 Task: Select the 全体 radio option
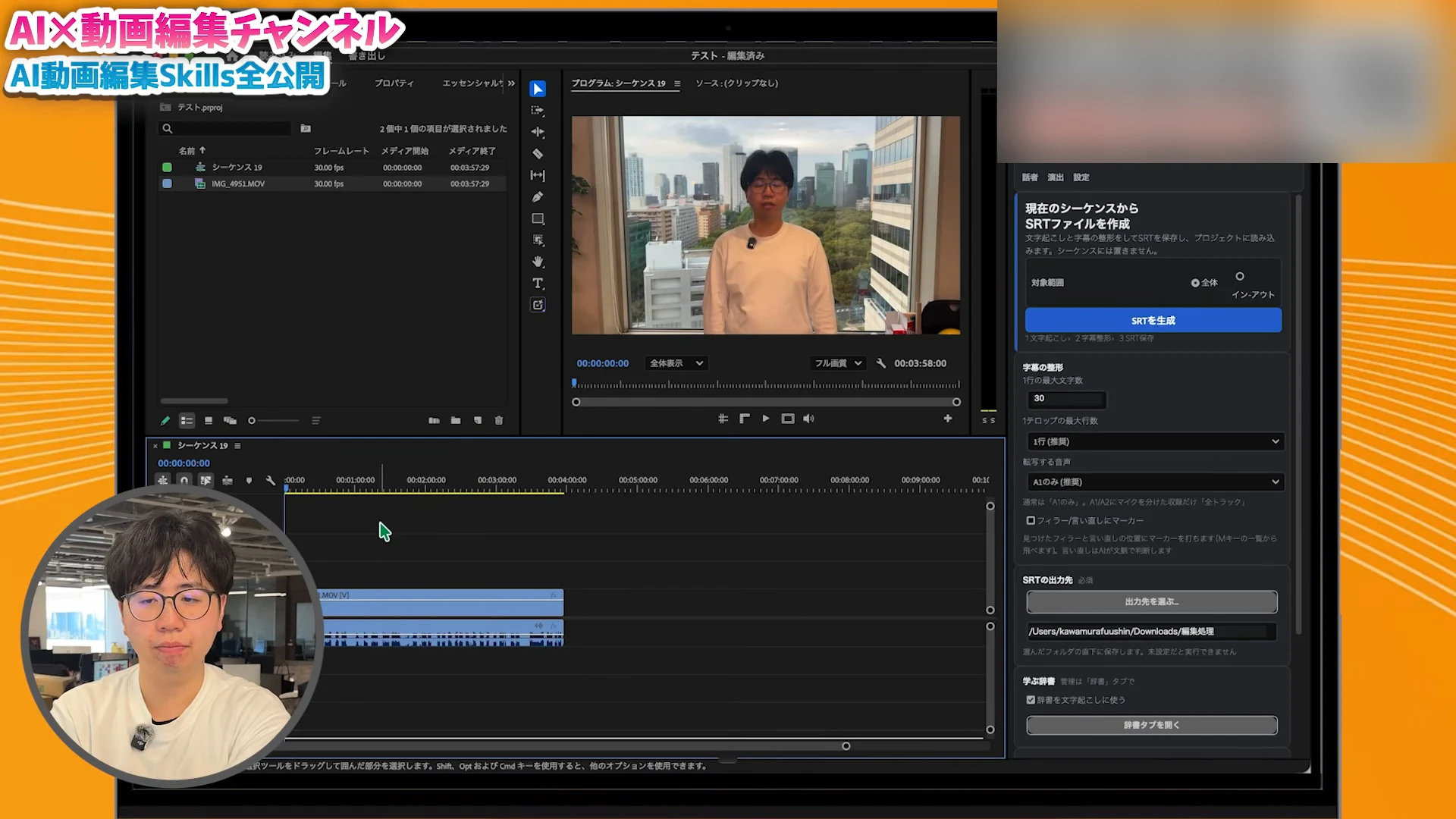(x=1195, y=283)
